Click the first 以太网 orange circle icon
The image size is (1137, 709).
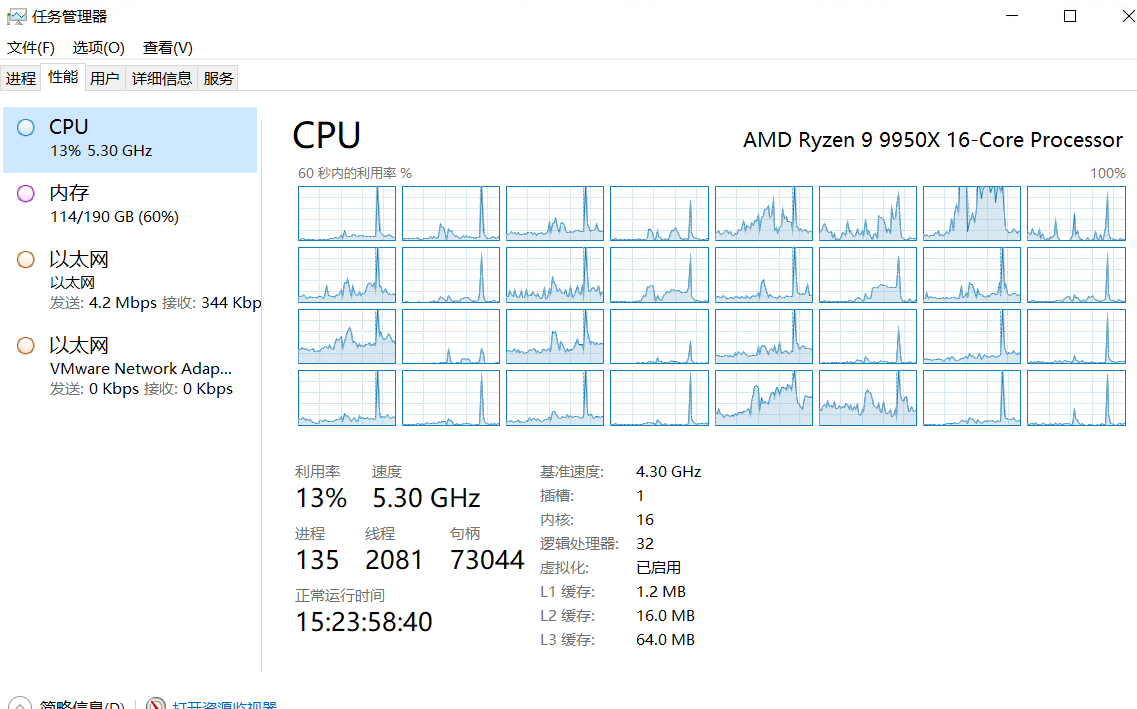pos(26,260)
